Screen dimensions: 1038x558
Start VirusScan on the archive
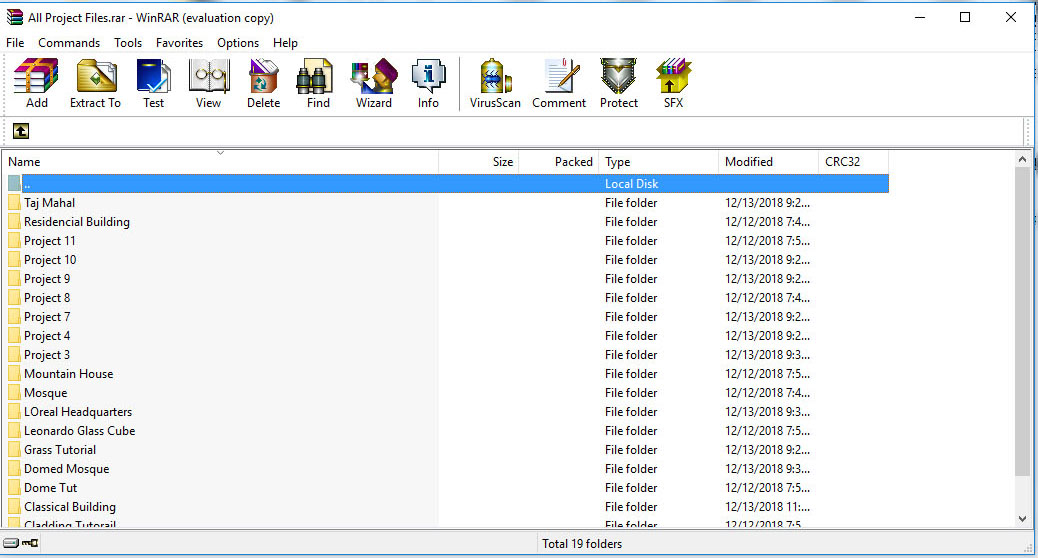coord(495,83)
